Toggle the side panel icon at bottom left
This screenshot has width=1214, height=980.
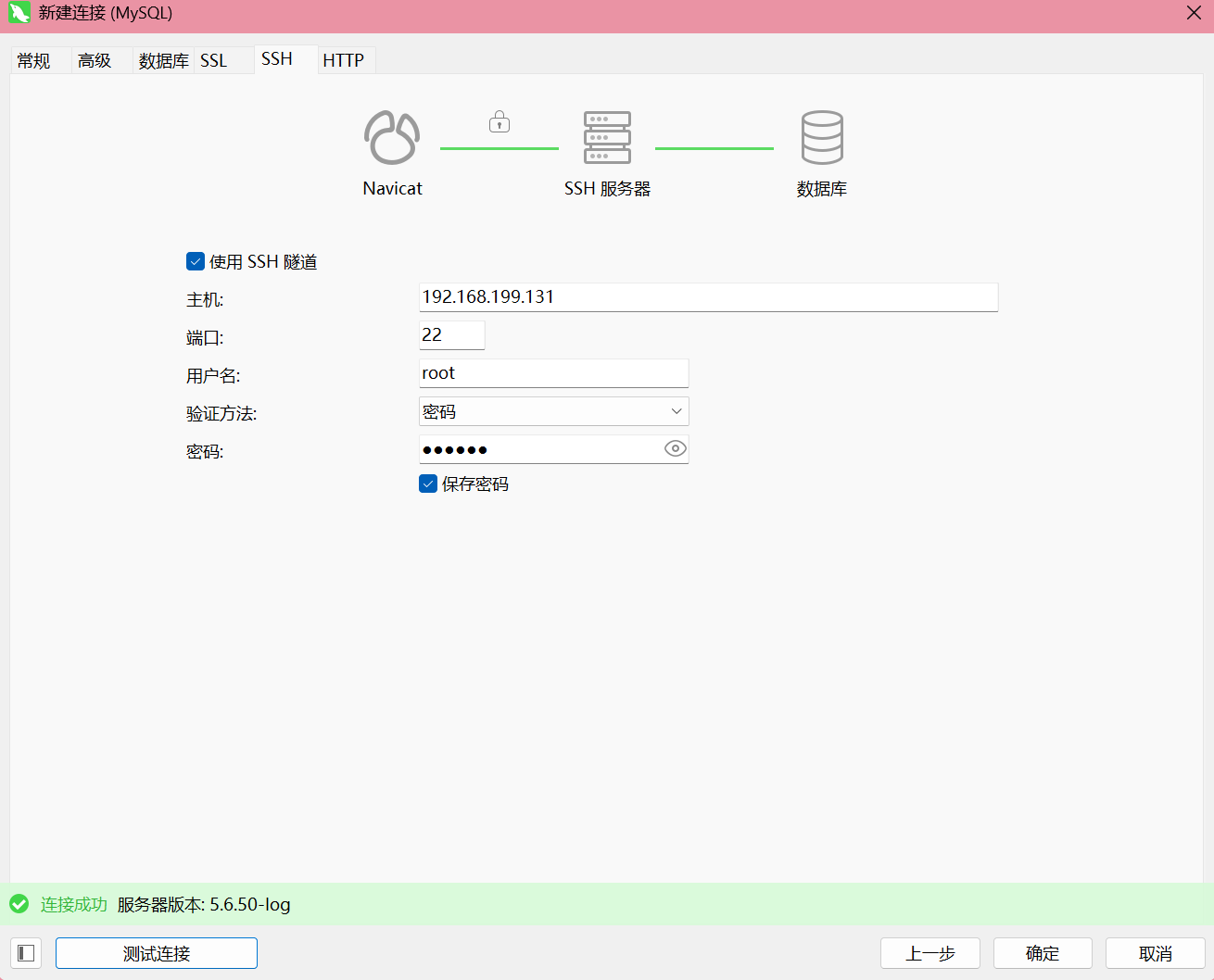(x=26, y=953)
